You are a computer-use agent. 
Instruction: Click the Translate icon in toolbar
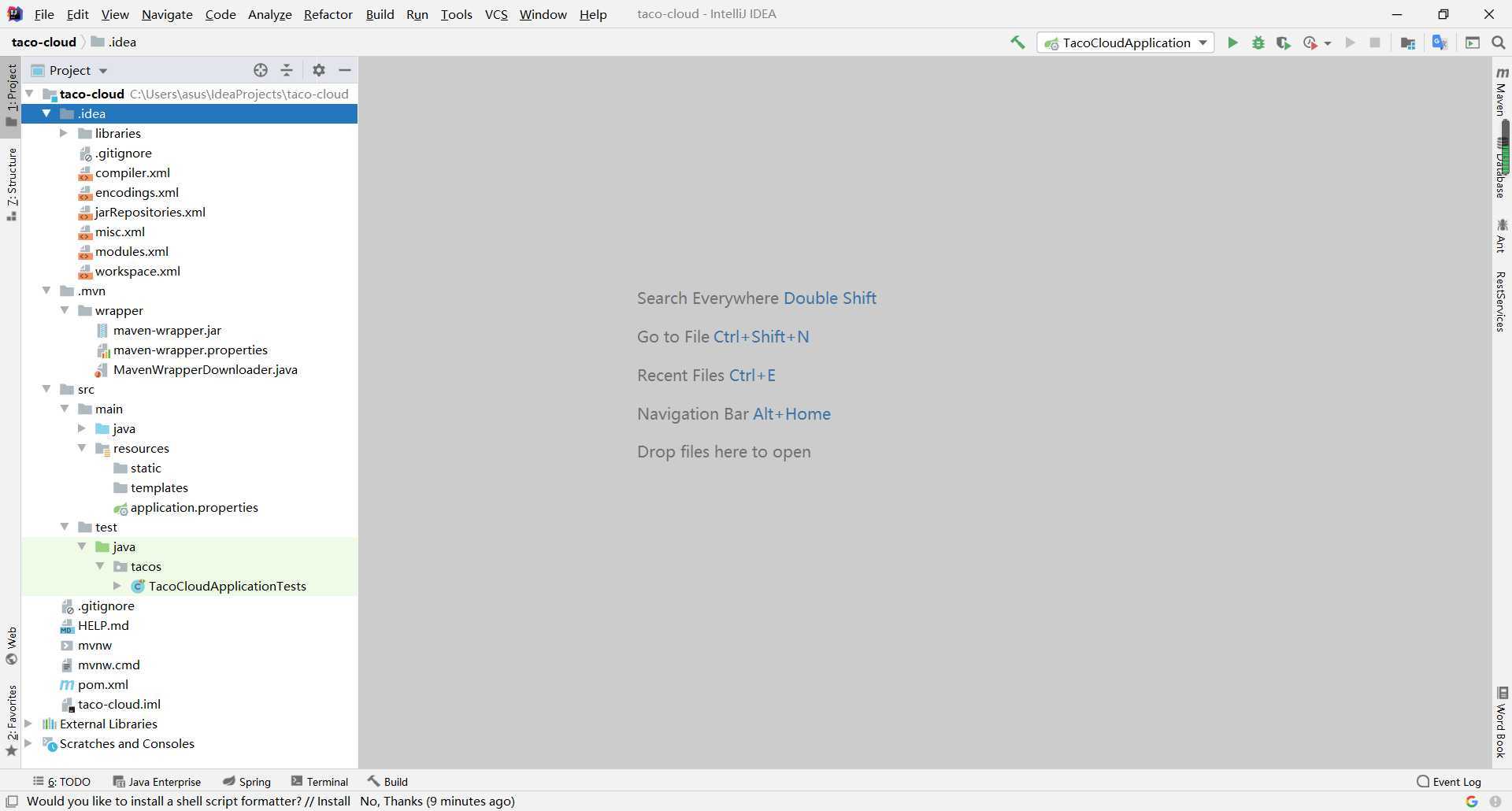(x=1440, y=43)
